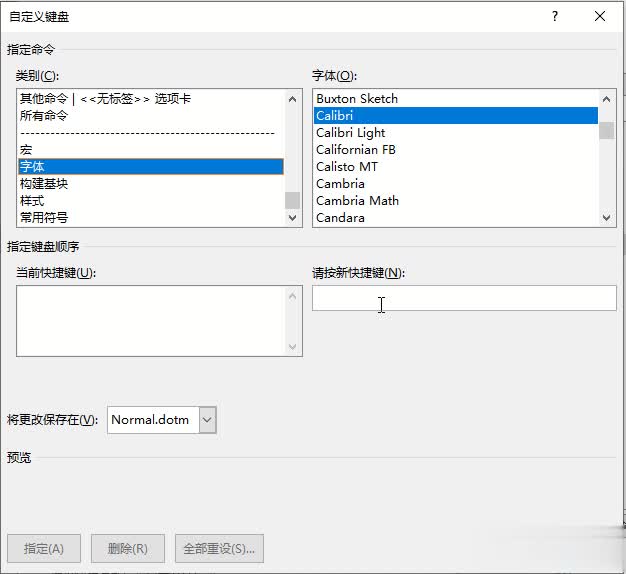Click inside the 当前快捷键 list box

pyautogui.click(x=159, y=321)
